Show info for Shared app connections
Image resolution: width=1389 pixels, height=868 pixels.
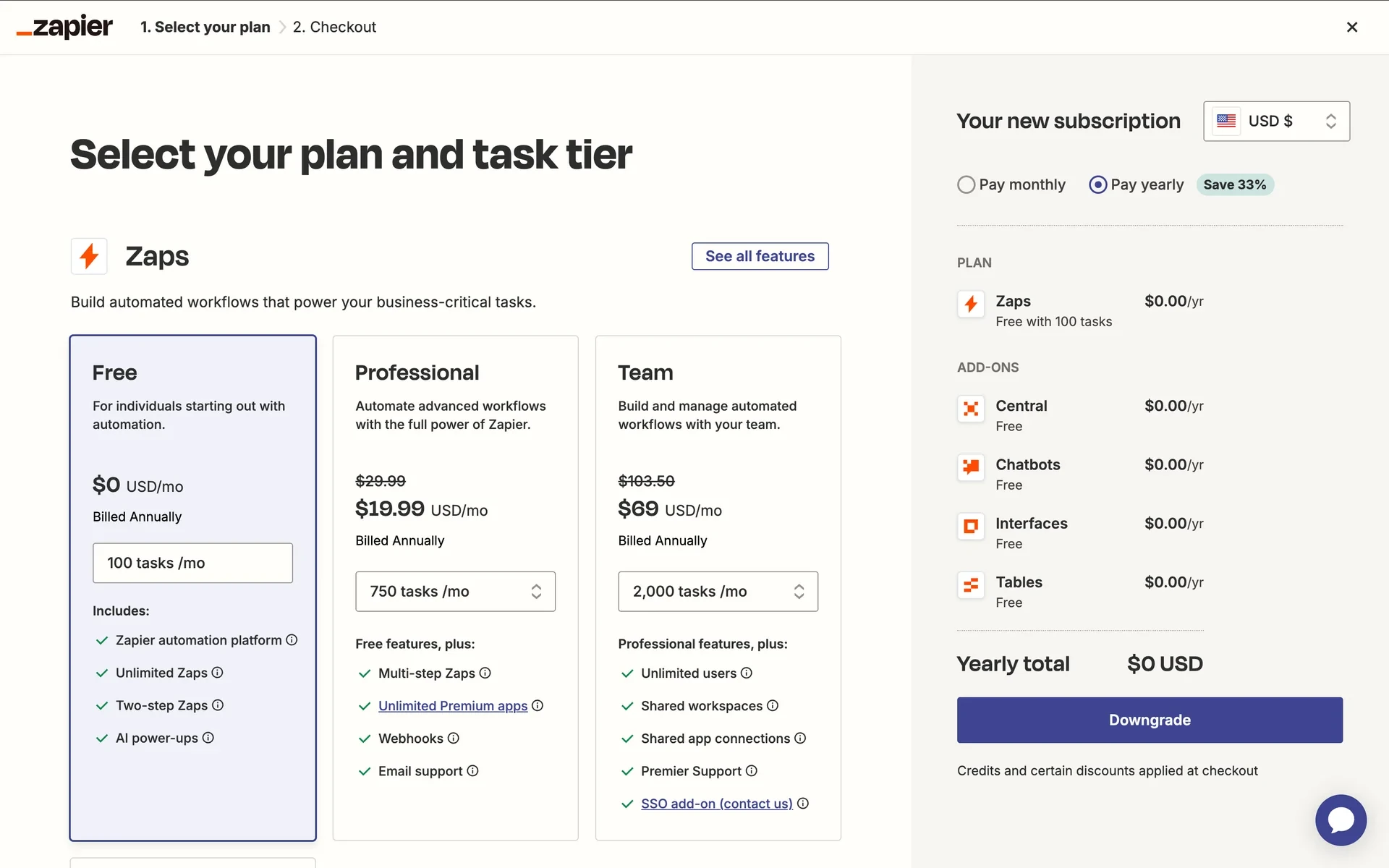coord(800,738)
